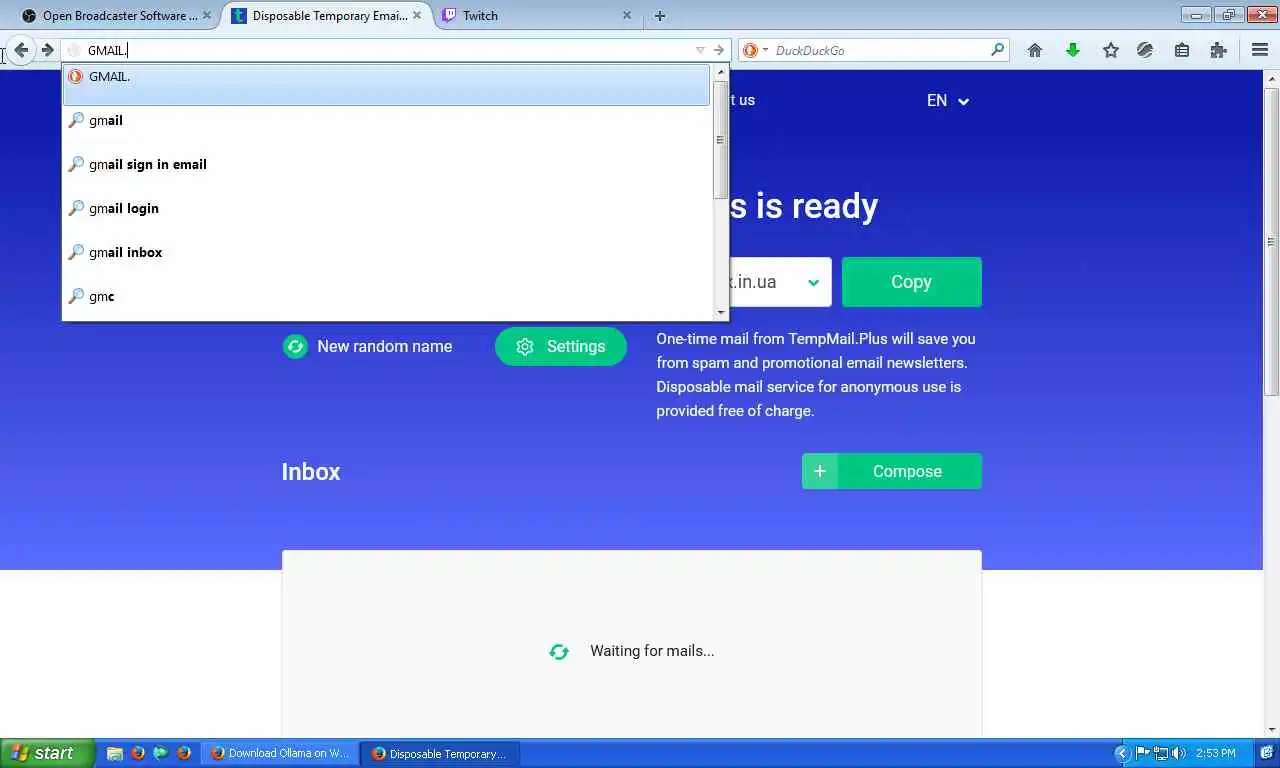
Task: Open the email domain dropdown chevron
Action: point(813,282)
